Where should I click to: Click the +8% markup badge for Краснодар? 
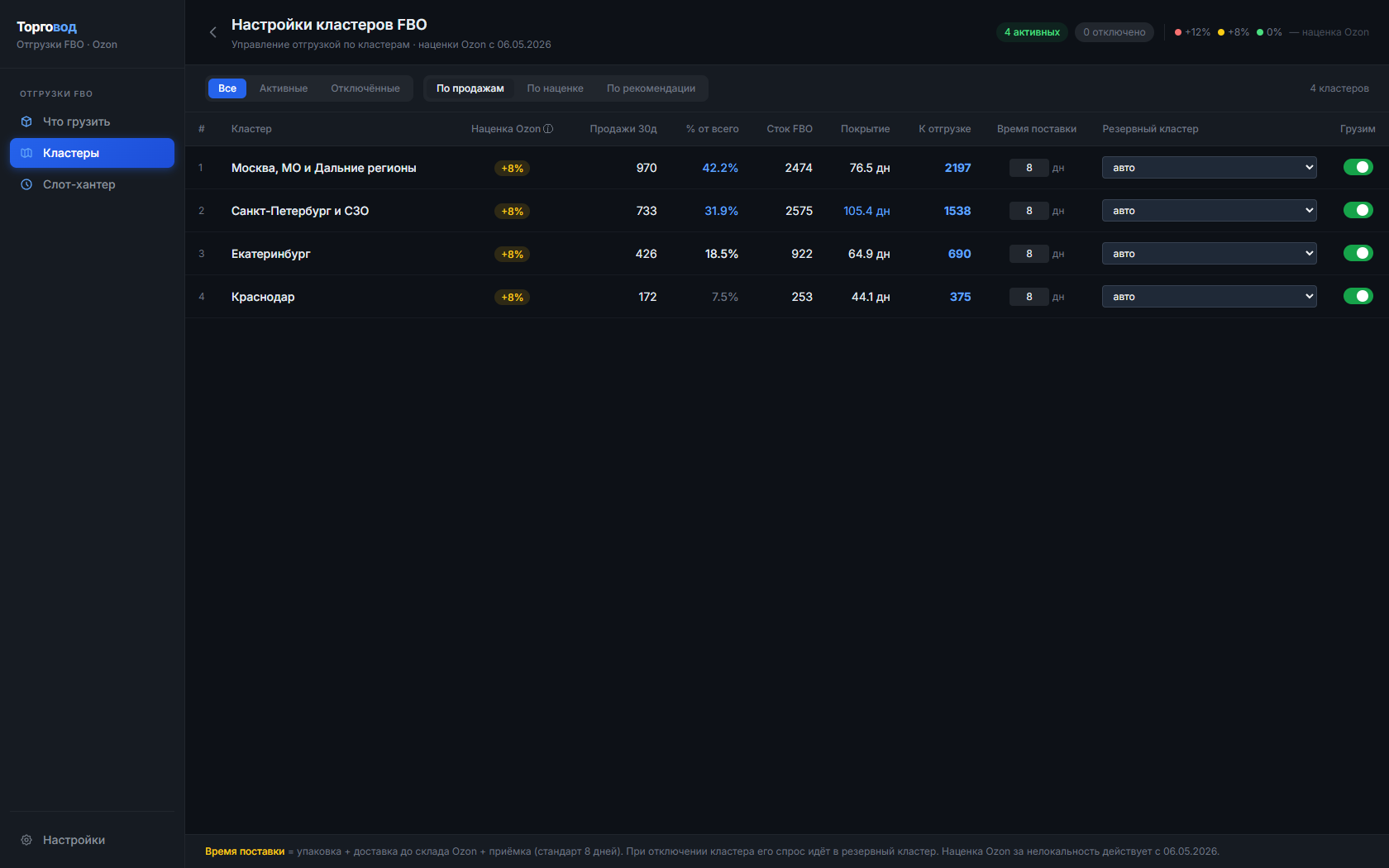tap(513, 297)
